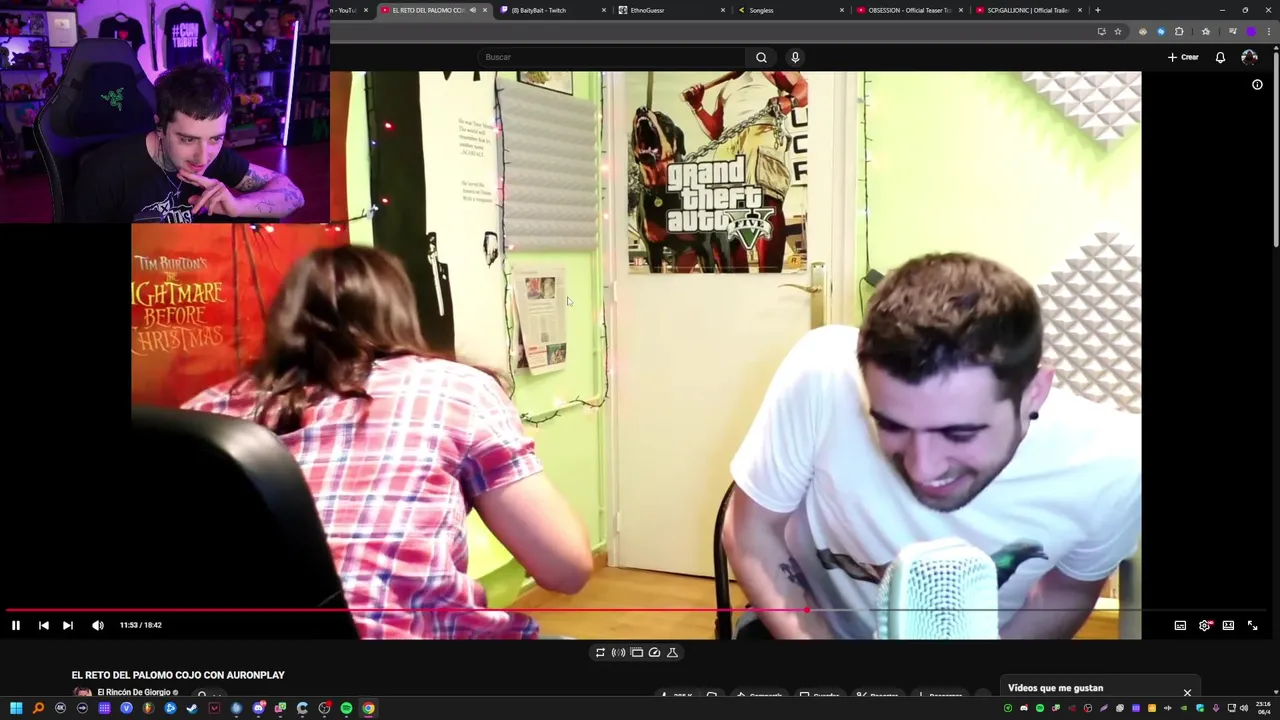Bookmark this page with star

pyautogui.click(x=1118, y=31)
